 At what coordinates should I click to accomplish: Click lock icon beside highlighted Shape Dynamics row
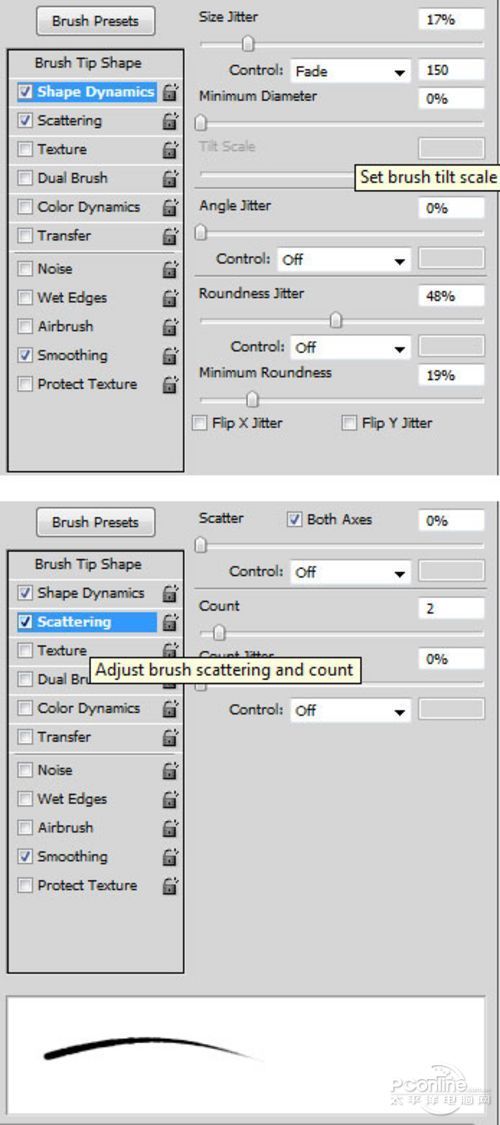170,92
